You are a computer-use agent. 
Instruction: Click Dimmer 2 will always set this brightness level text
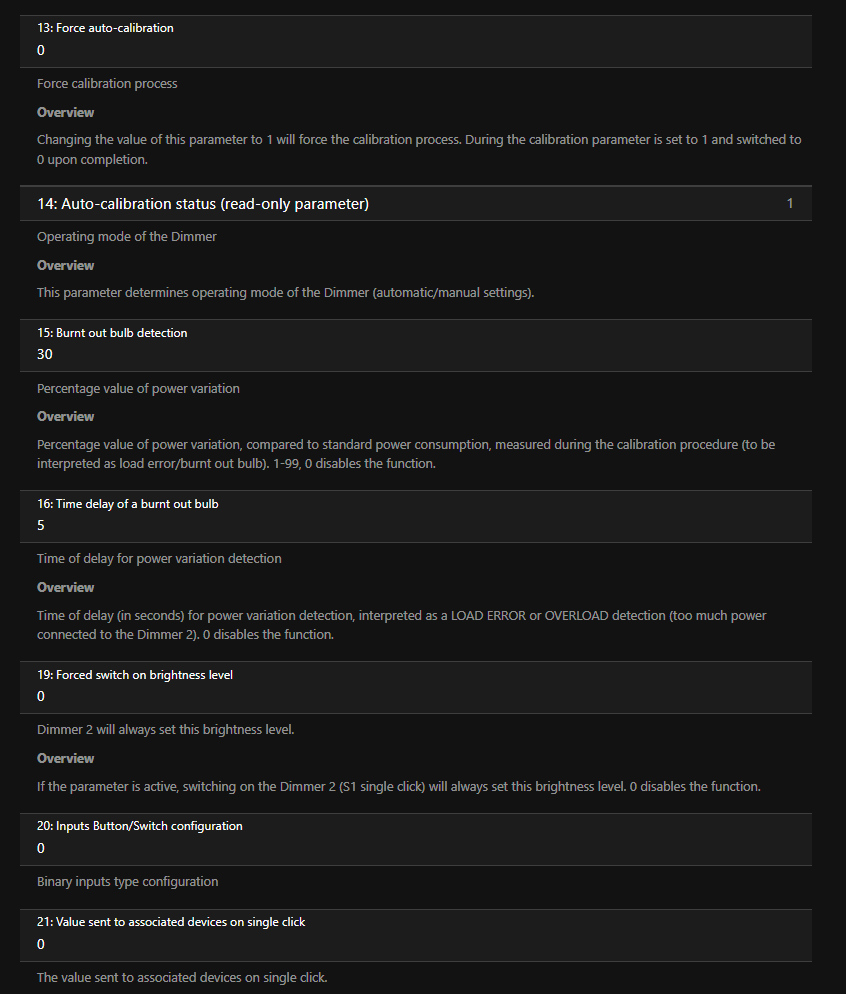[165, 730]
